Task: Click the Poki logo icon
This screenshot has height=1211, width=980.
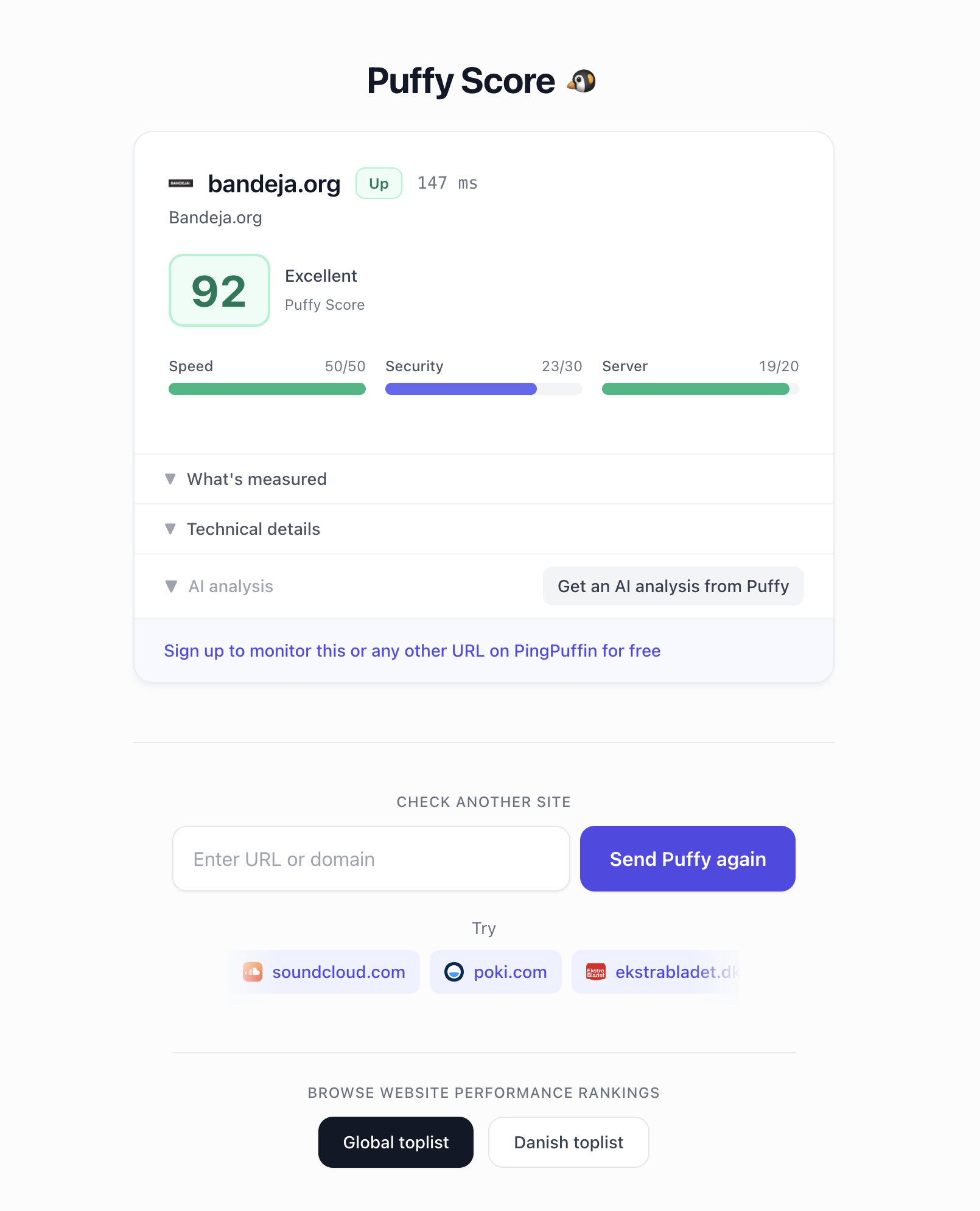Action: coord(454,972)
